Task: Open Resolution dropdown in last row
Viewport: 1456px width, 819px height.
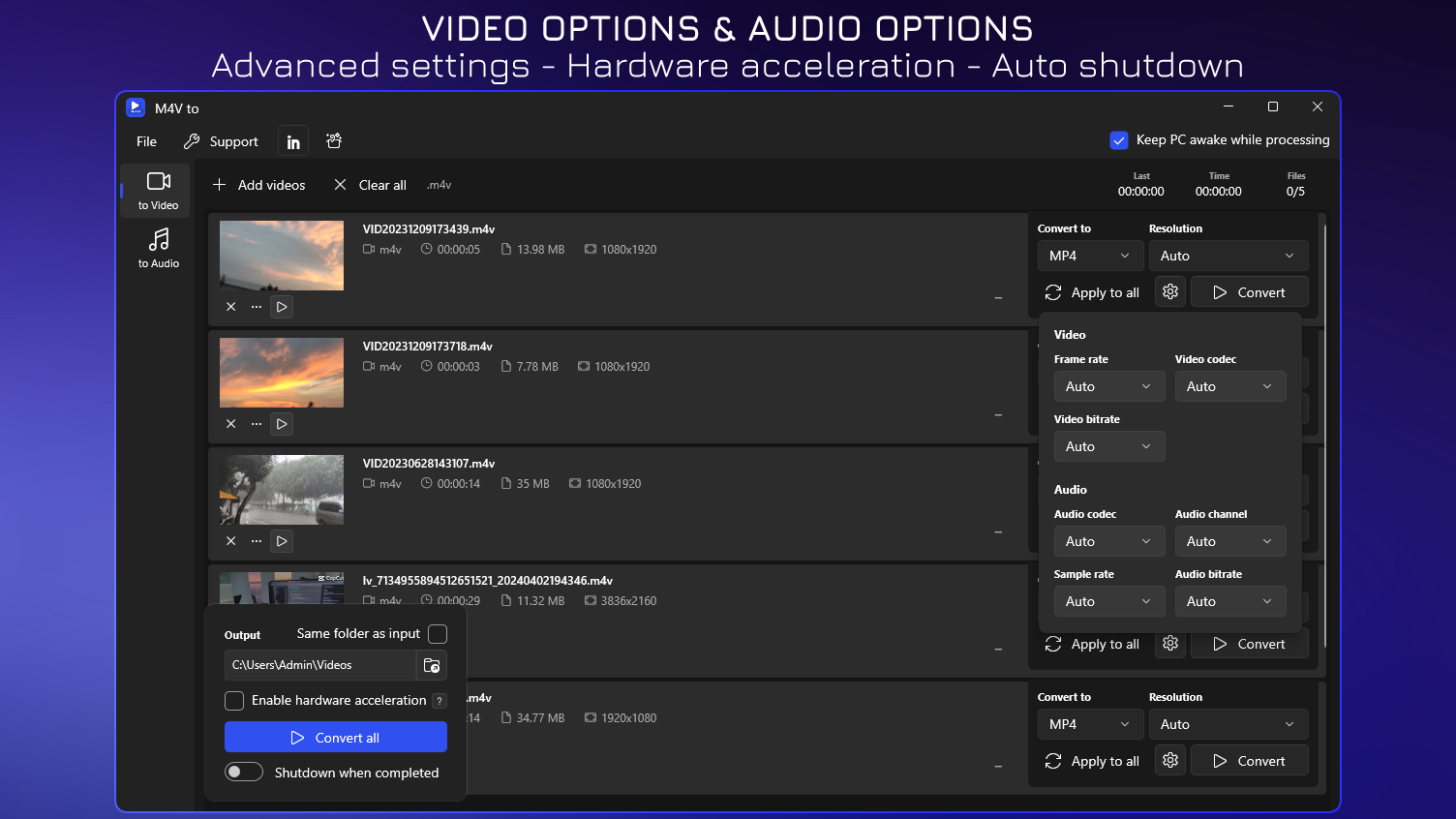Action: [x=1228, y=724]
